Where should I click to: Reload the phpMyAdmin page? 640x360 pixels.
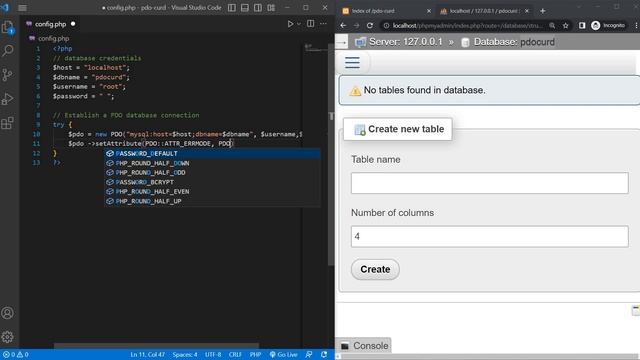coord(370,25)
